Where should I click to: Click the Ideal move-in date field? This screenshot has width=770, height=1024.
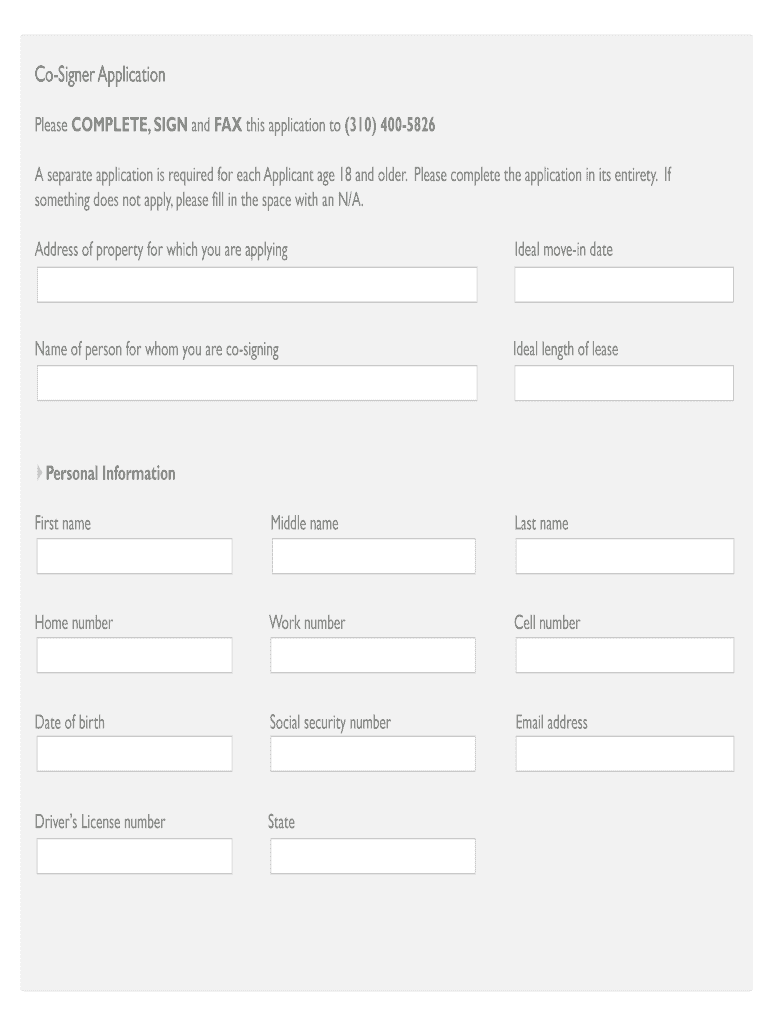623,285
